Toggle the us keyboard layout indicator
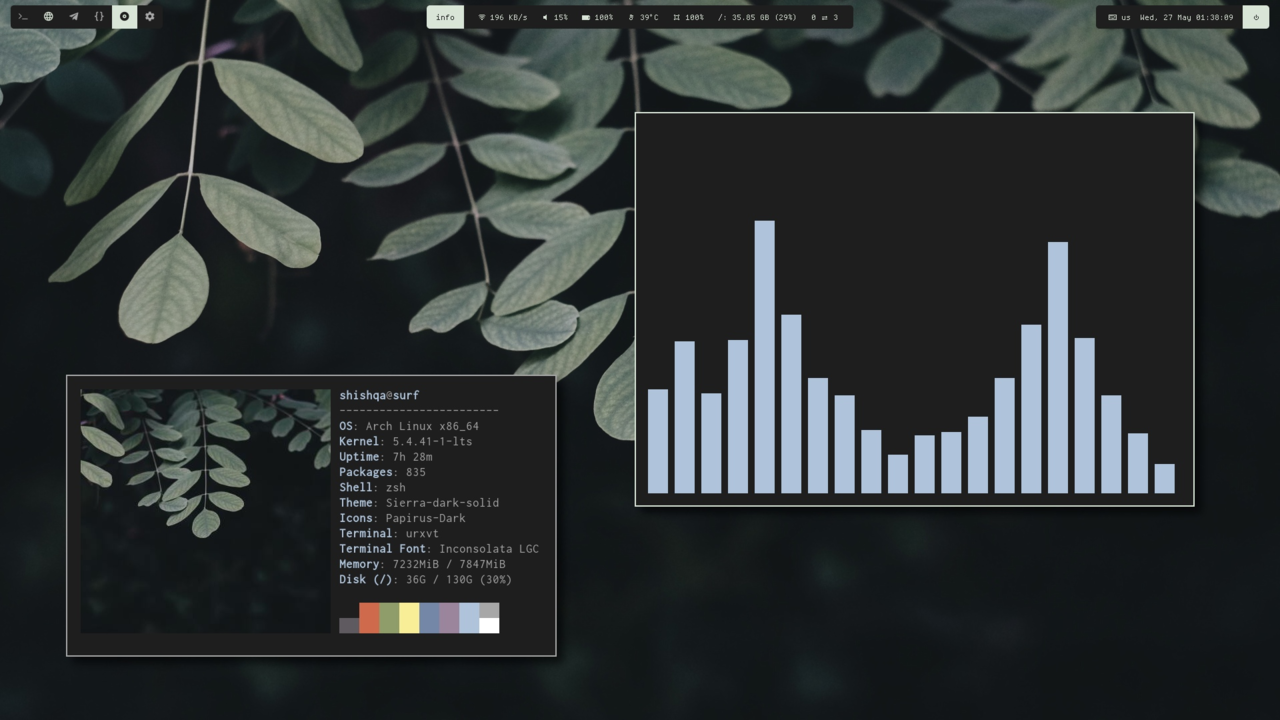1280x720 pixels. 1119,17
